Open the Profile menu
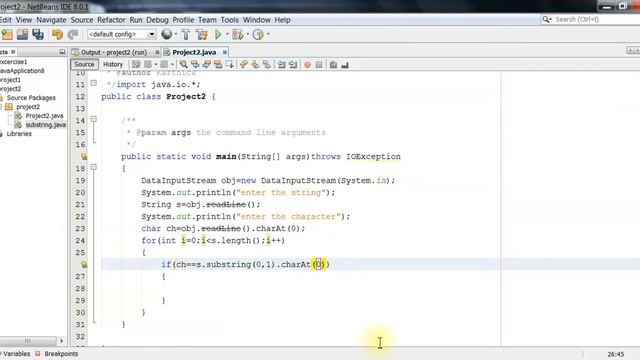 click(183, 20)
